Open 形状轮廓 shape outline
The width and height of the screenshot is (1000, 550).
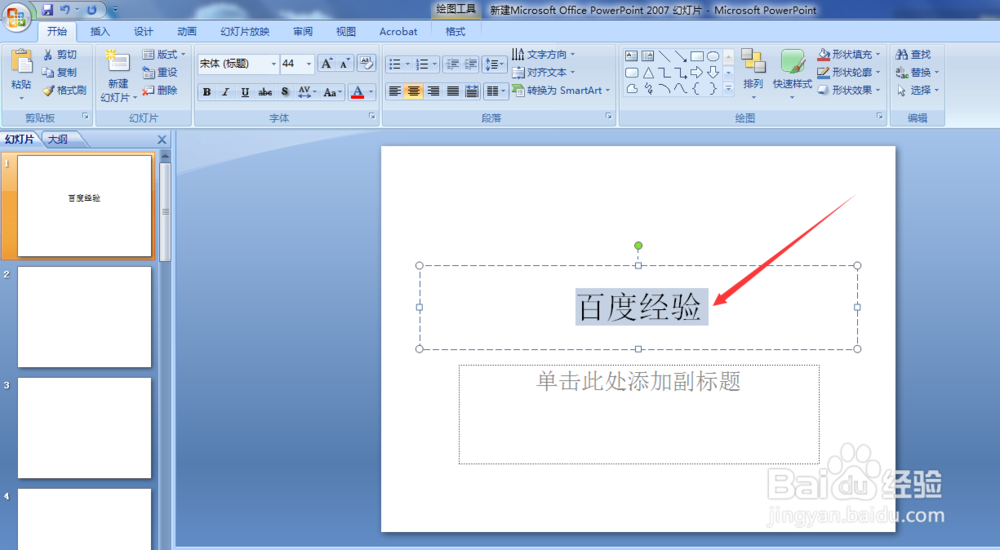pyautogui.click(x=849, y=72)
